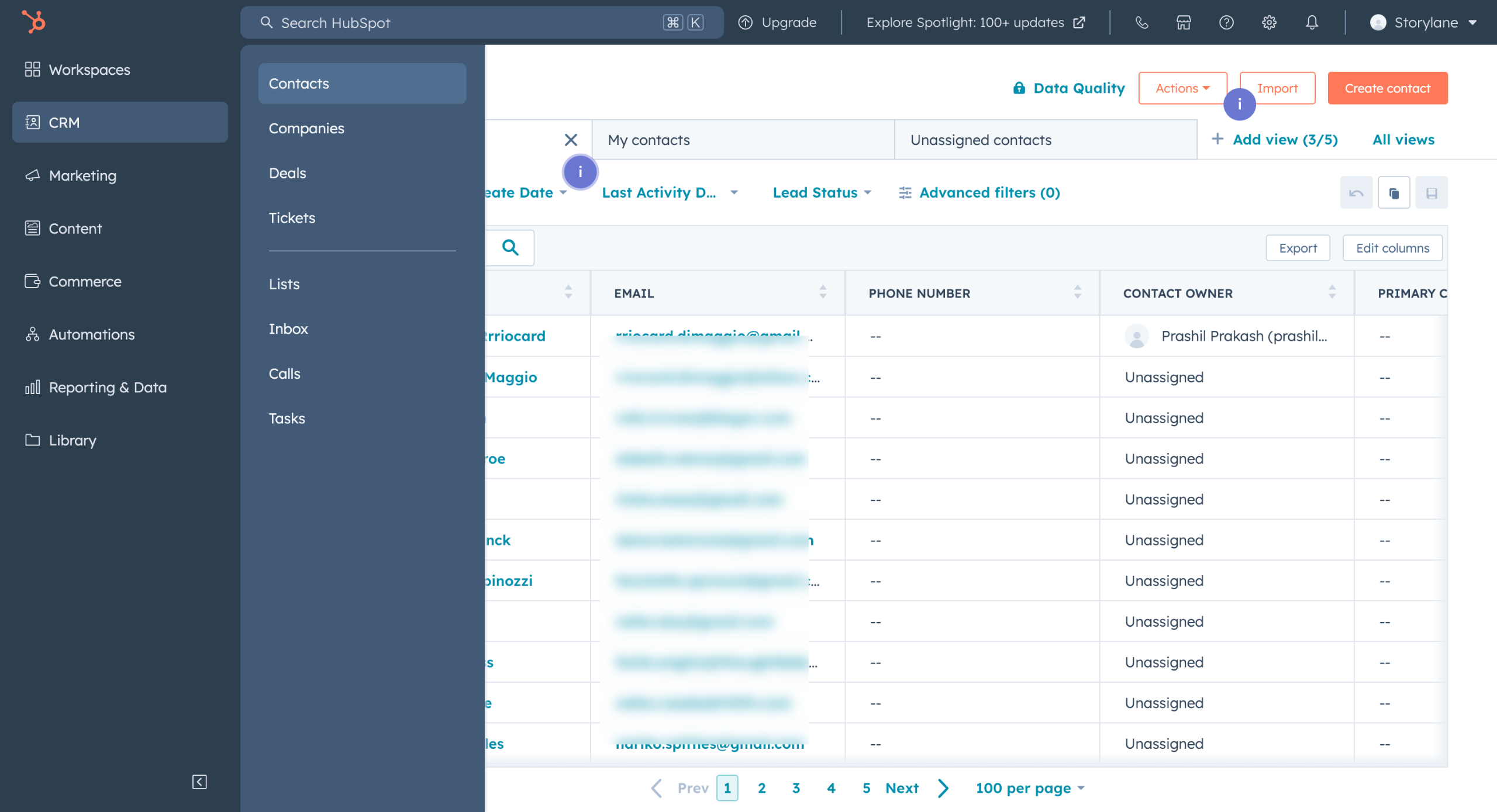The width and height of the screenshot is (1497, 812).
Task: Open the Help question mark icon
Action: click(1226, 23)
